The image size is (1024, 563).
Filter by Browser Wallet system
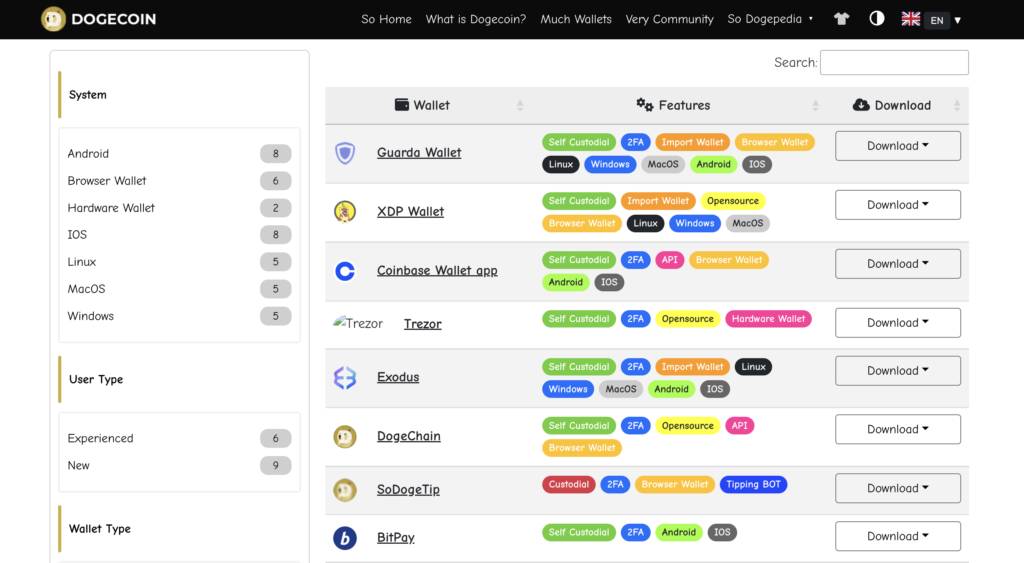pyautogui.click(x=179, y=181)
